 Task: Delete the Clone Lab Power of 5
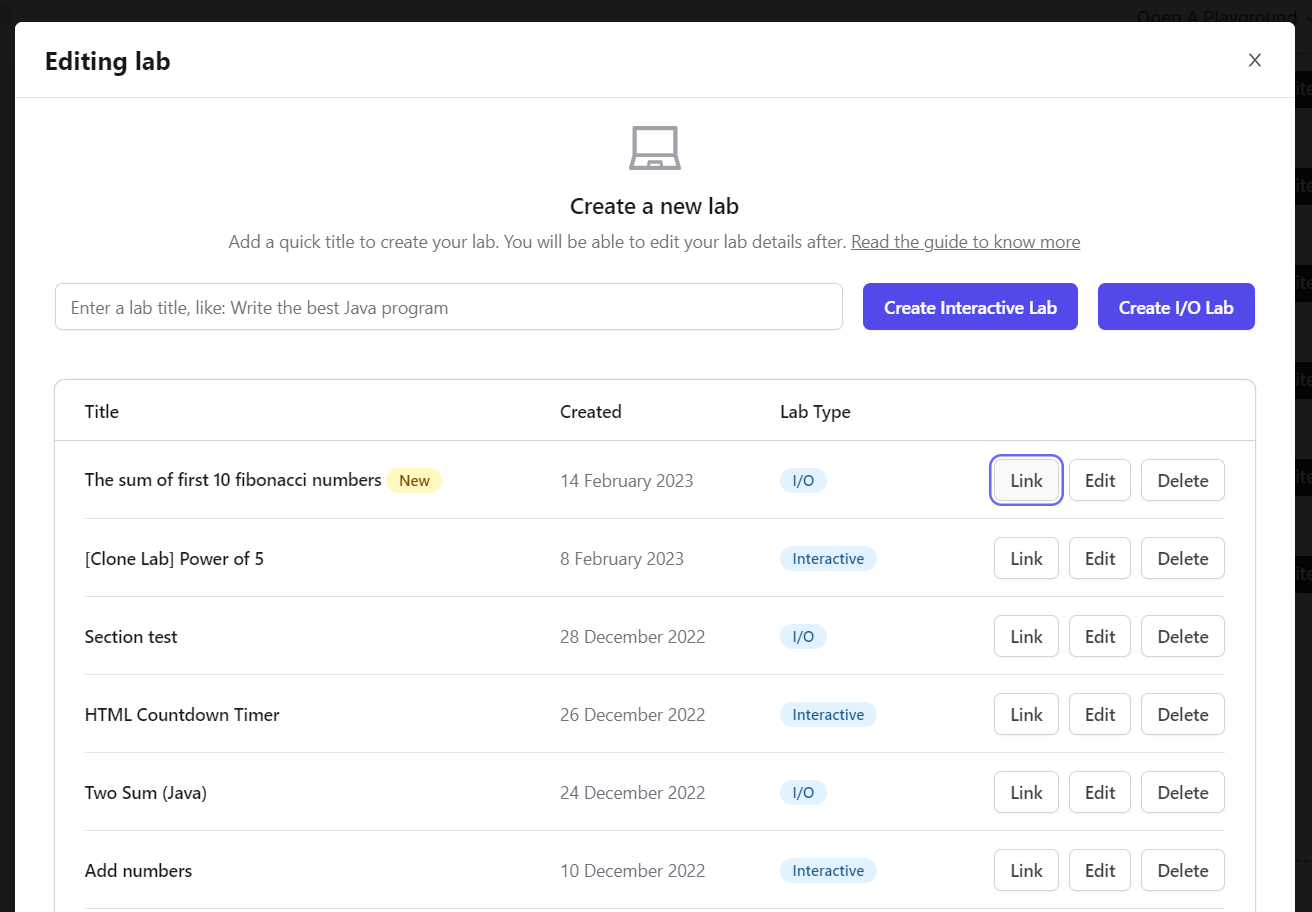[1182, 559]
